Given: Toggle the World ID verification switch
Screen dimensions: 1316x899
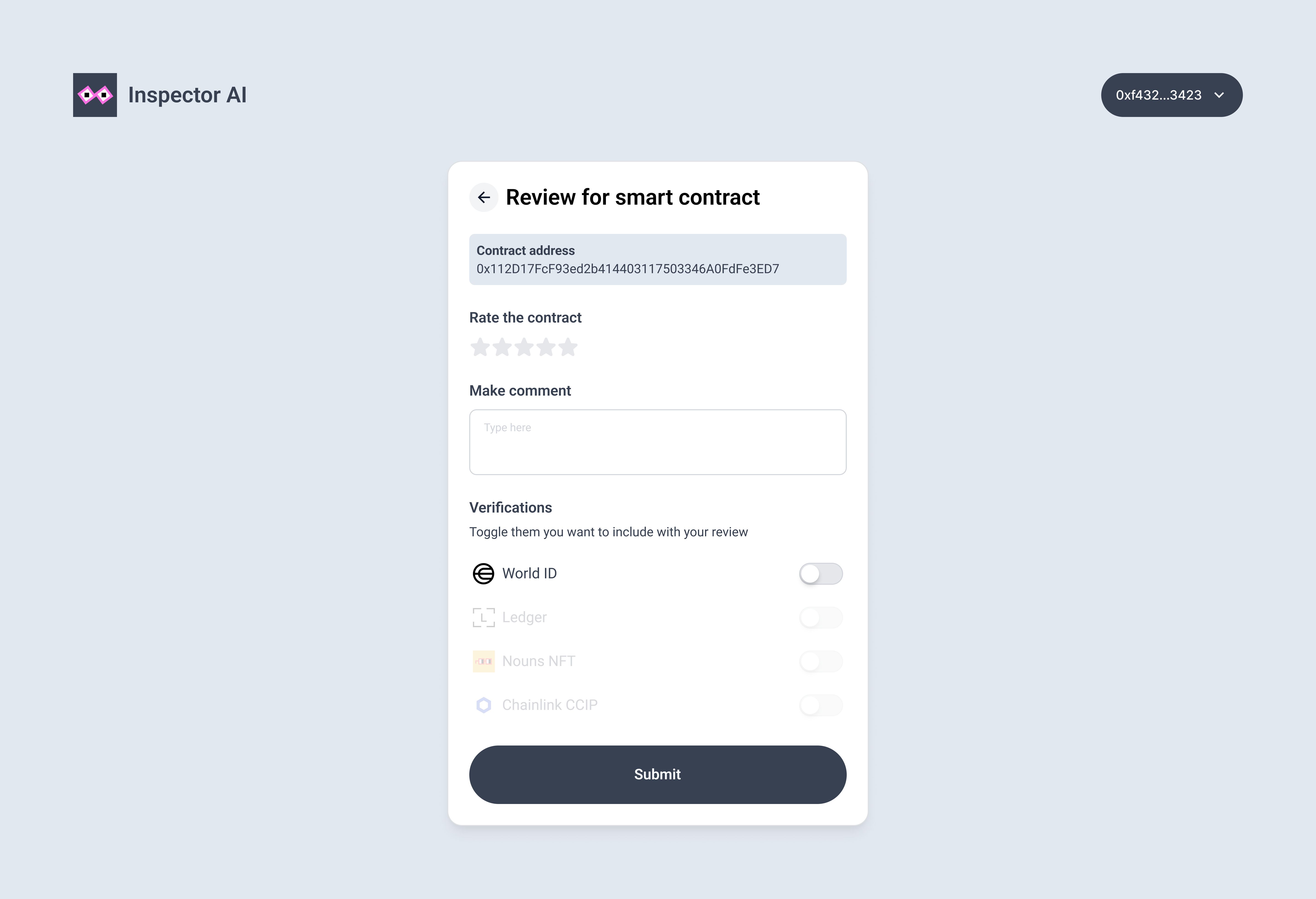Looking at the screenshot, I should (820, 573).
